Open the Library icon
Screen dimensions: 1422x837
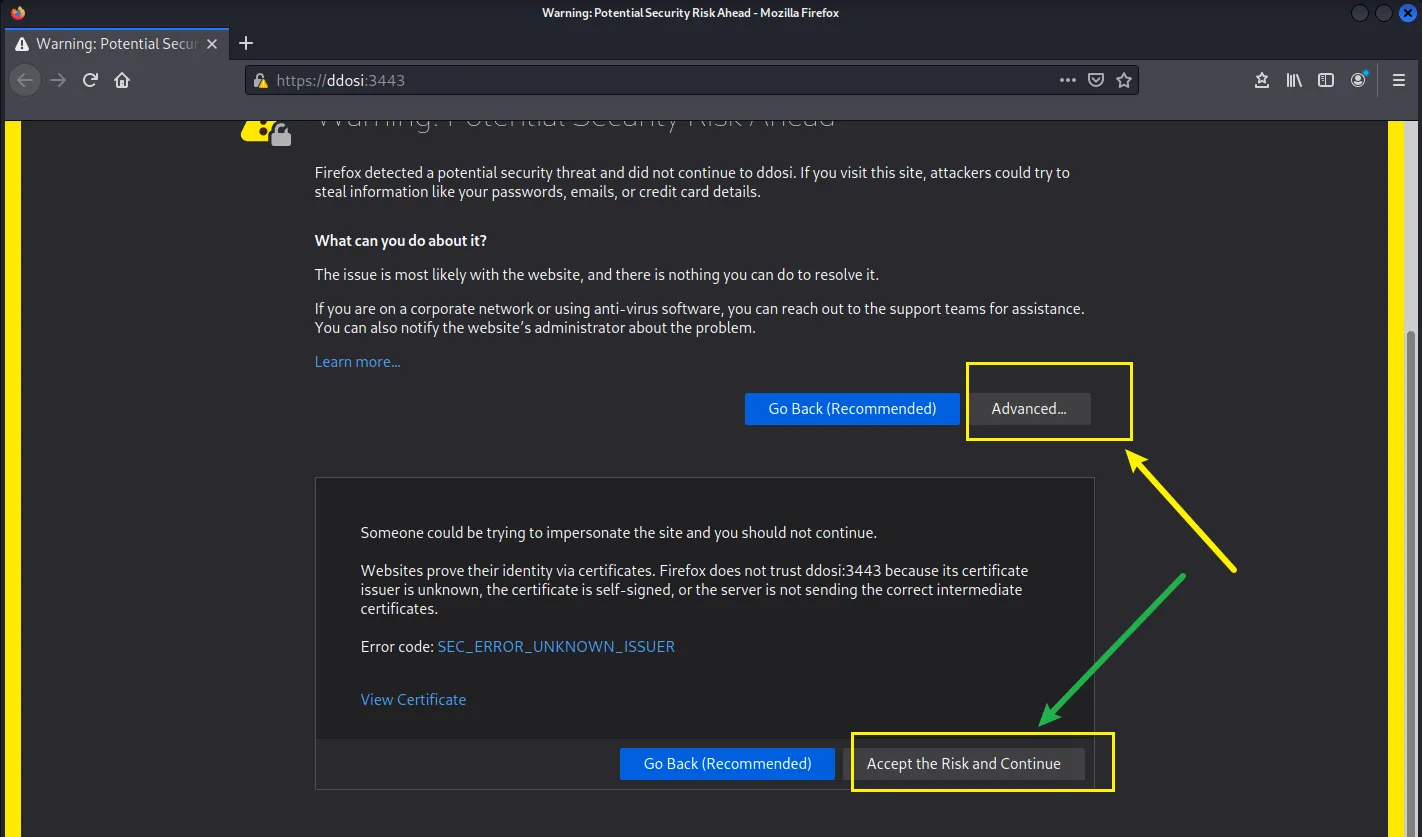coord(1294,81)
